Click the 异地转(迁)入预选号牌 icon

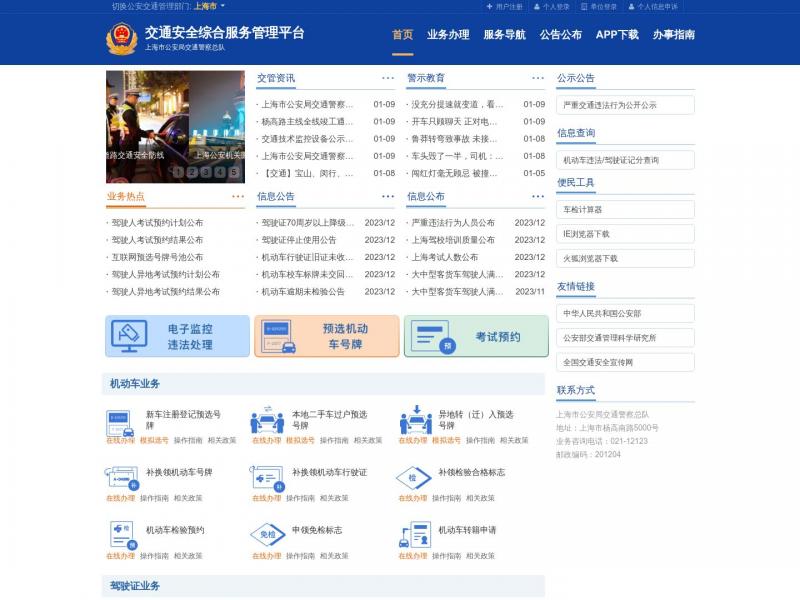click(416, 420)
